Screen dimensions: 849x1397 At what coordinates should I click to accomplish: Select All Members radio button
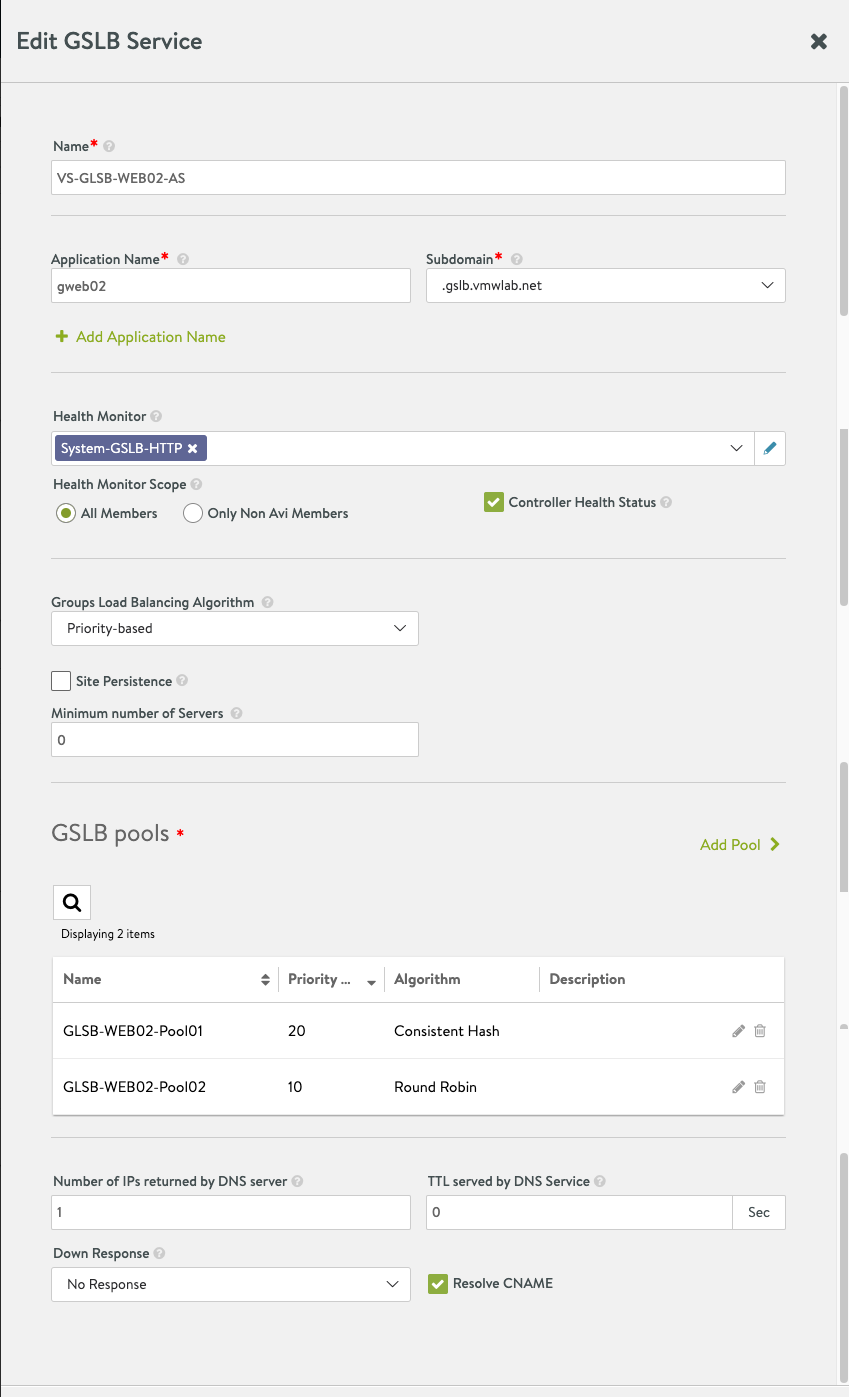click(66, 513)
